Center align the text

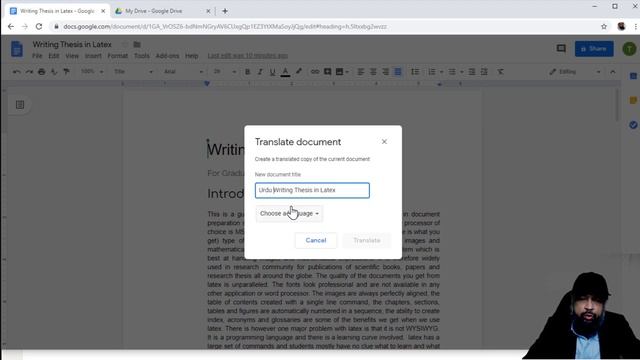pos(373,72)
